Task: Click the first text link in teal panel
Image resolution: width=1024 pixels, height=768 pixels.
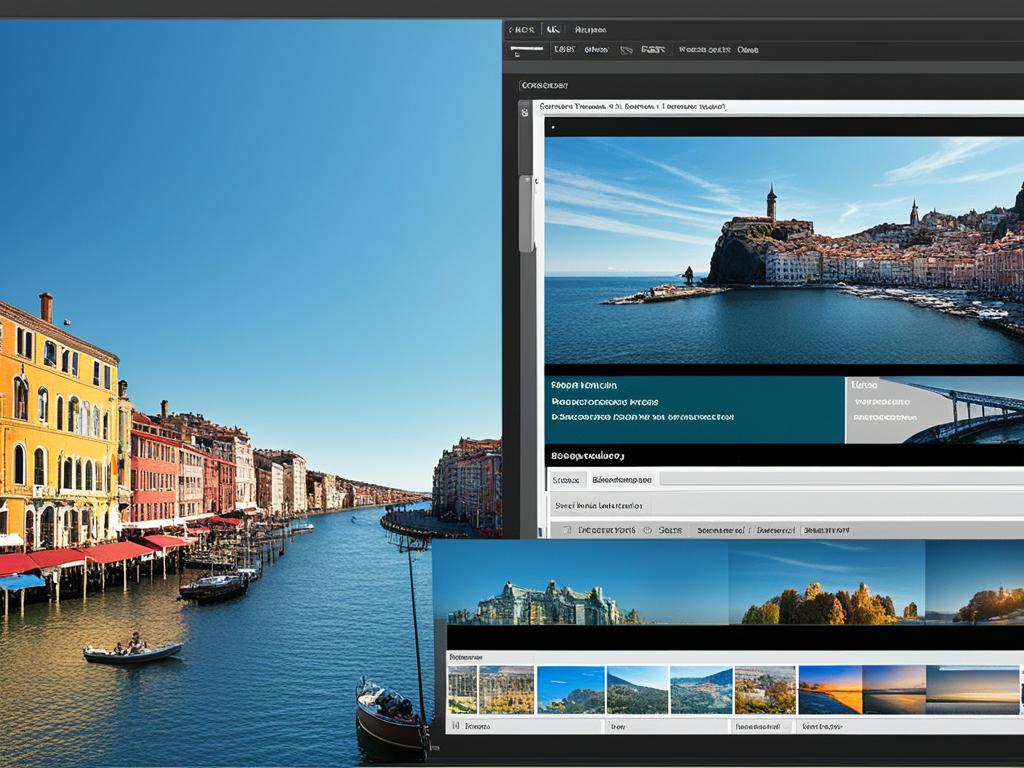Action: click(584, 385)
